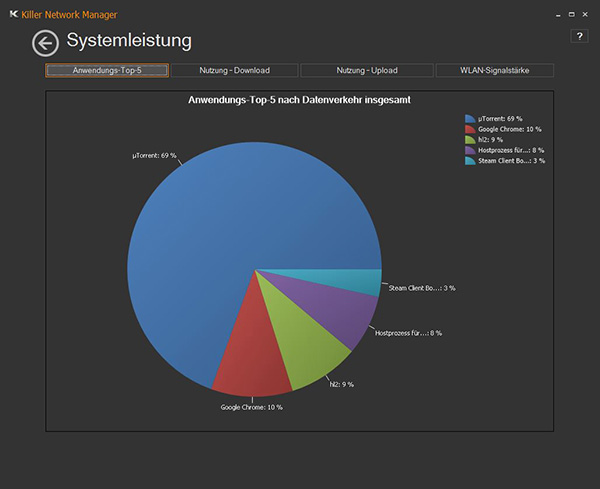Click the purple Hostprozess legend swatch
The image size is (600, 489).
470,150
